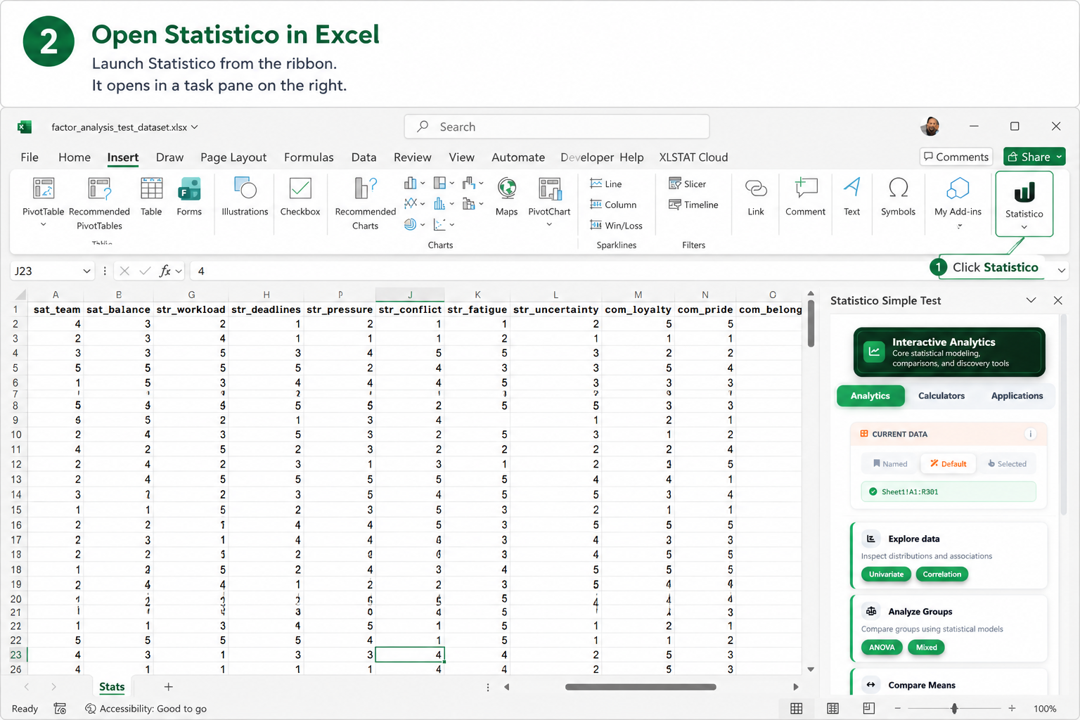
Task: Open Statistico pane options chevron
Action: (x=1031, y=300)
